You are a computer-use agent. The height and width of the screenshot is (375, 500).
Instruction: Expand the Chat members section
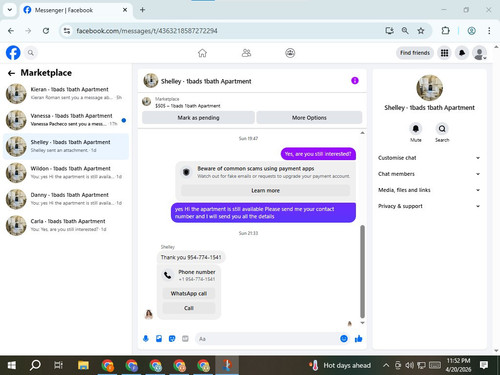pyautogui.click(x=429, y=174)
